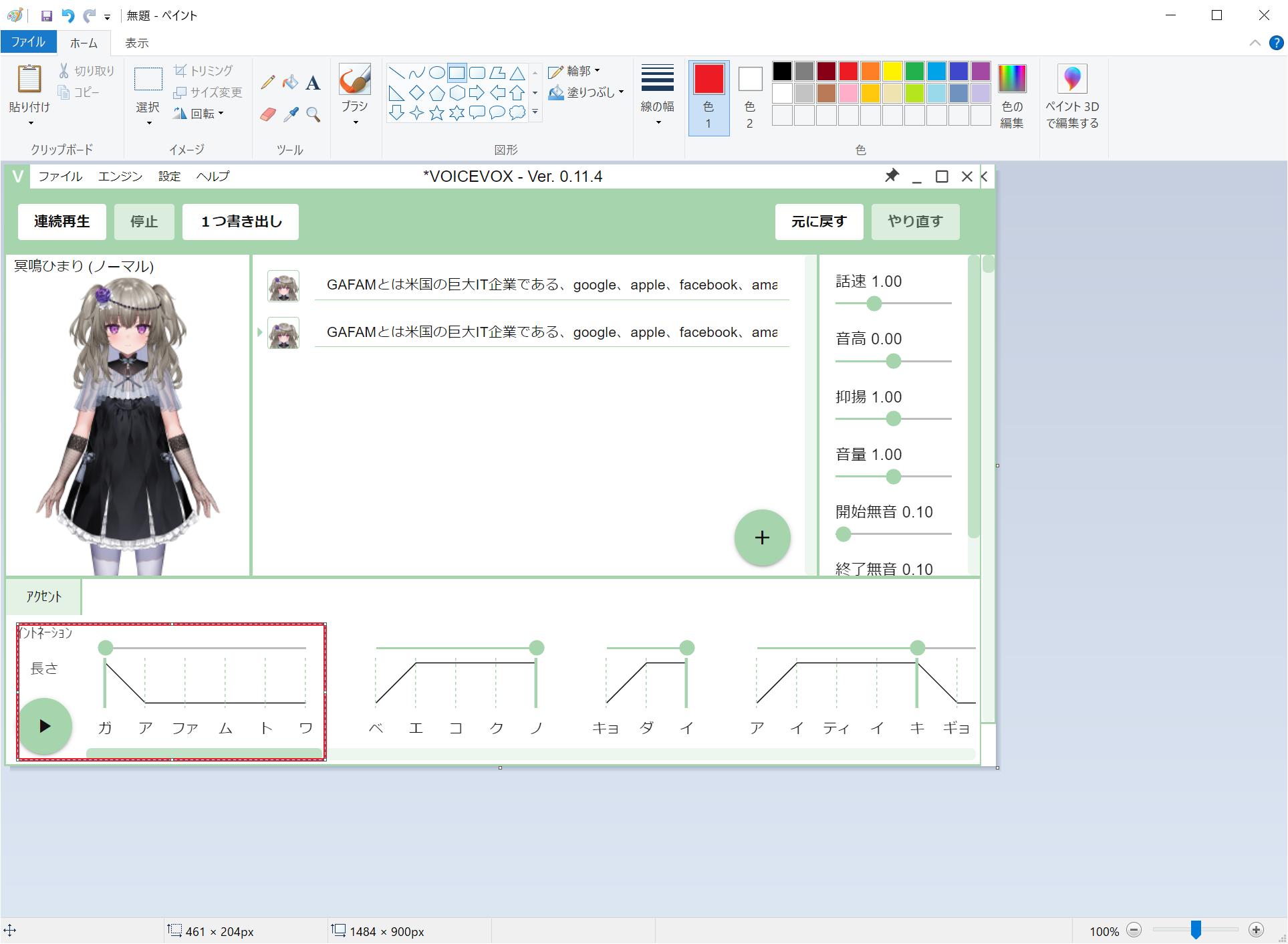Switch to the 表示 ribbon tab
Image resolution: width=1288 pixels, height=944 pixels.
click(x=137, y=43)
